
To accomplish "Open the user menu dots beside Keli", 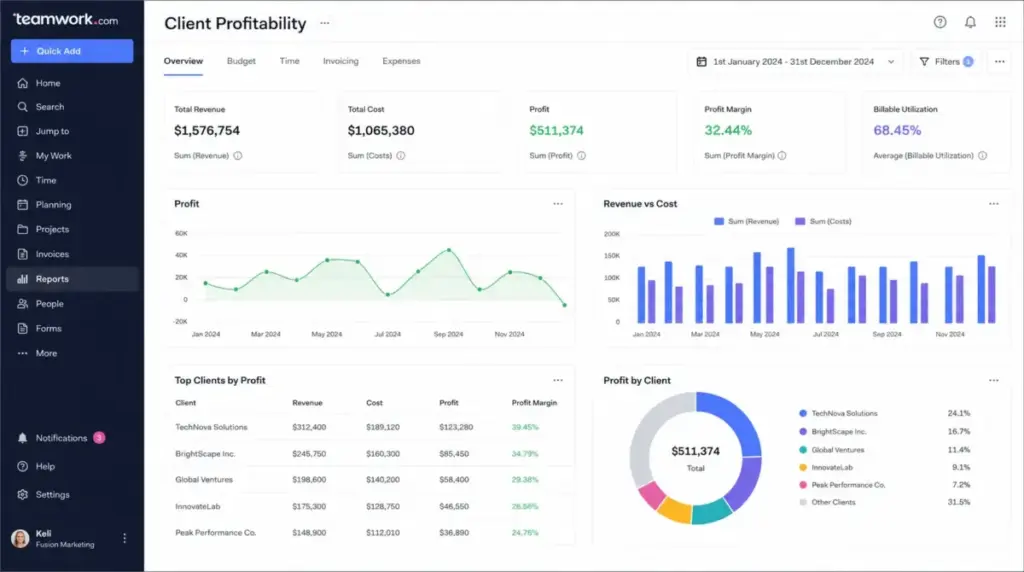I will (124, 538).
